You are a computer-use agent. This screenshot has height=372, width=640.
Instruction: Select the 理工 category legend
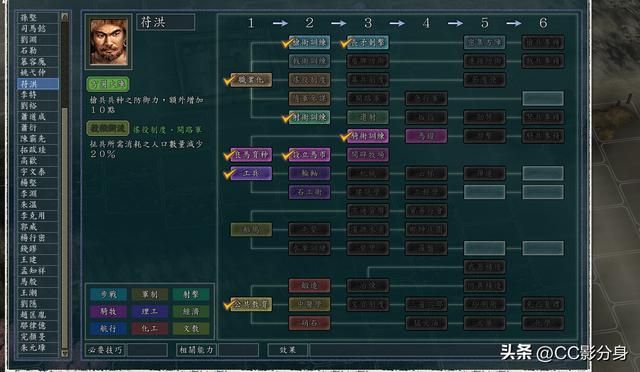coord(149,312)
